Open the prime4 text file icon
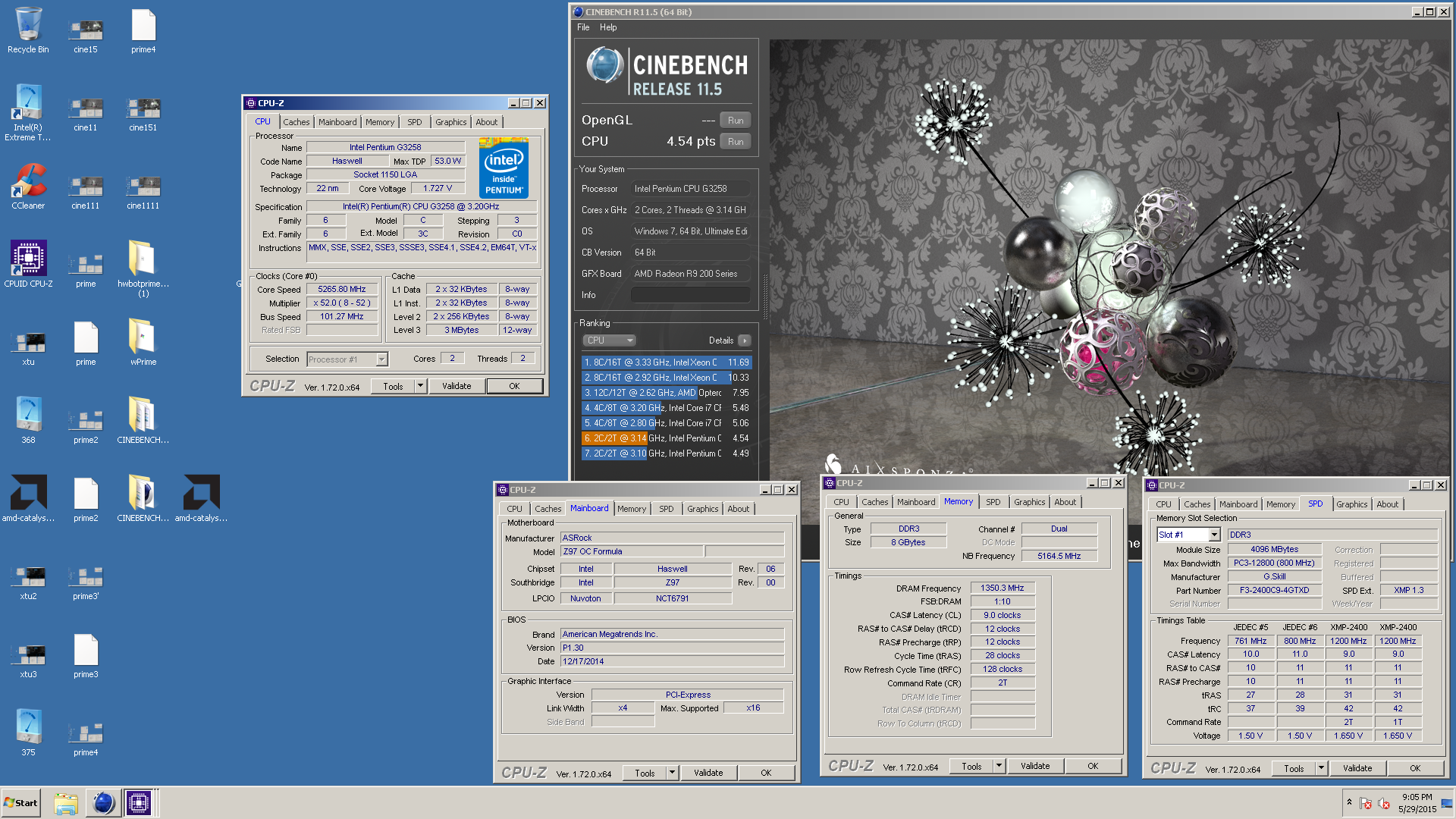The height and width of the screenshot is (819, 1456). coord(143,30)
